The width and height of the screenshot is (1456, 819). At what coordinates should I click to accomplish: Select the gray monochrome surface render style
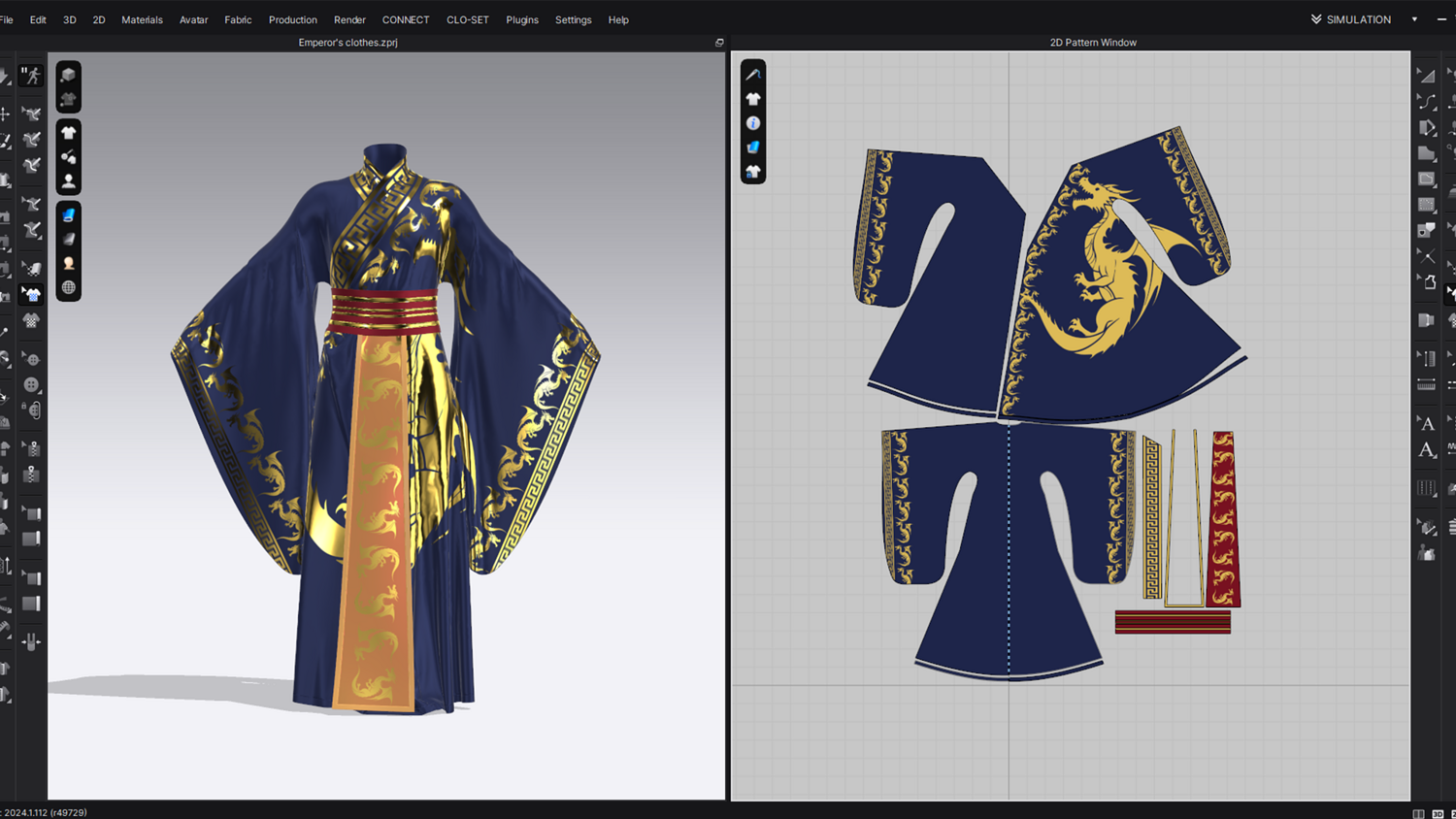pyautogui.click(x=68, y=239)
